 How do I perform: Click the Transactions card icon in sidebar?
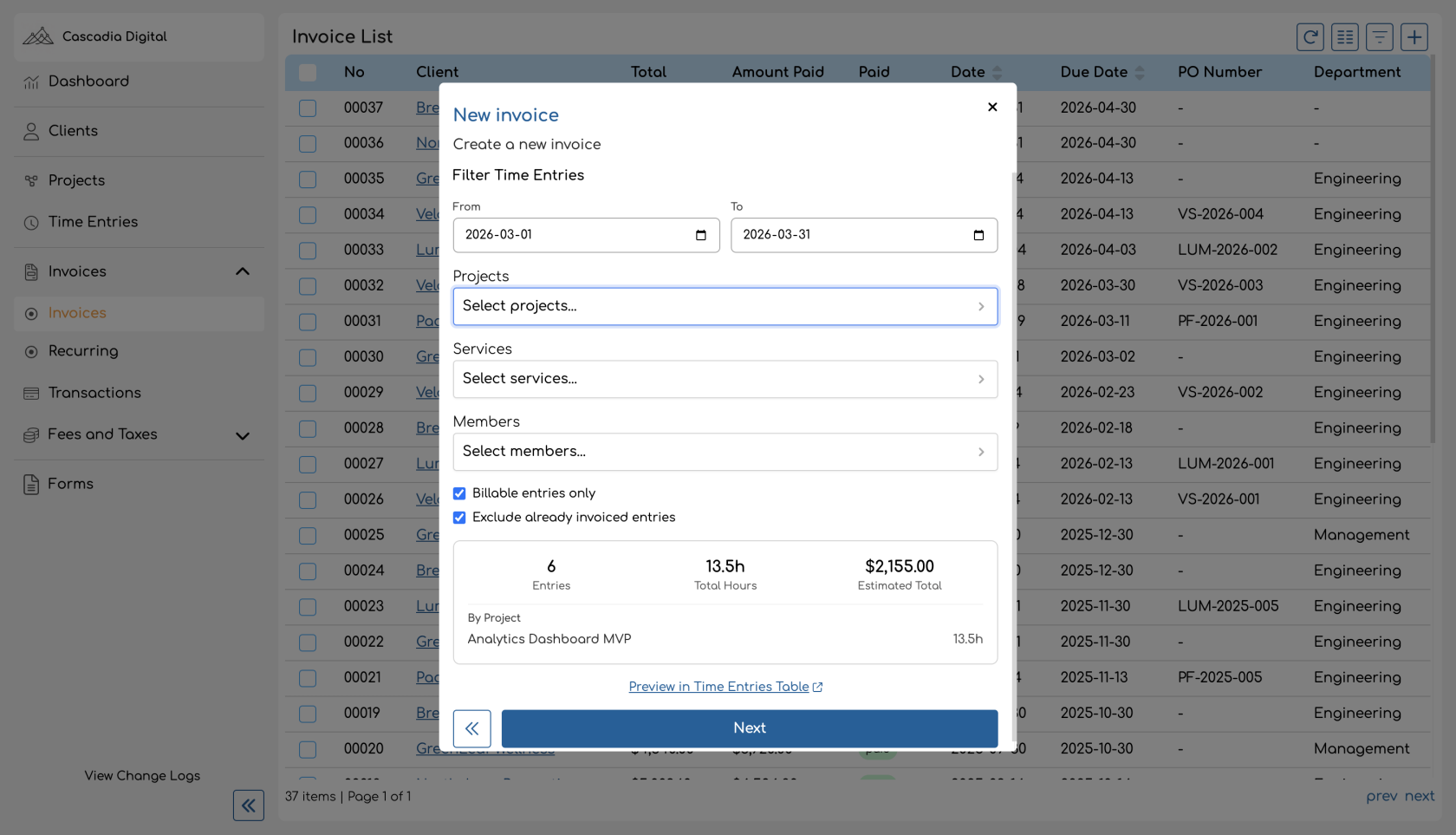(x=31, y=393)
